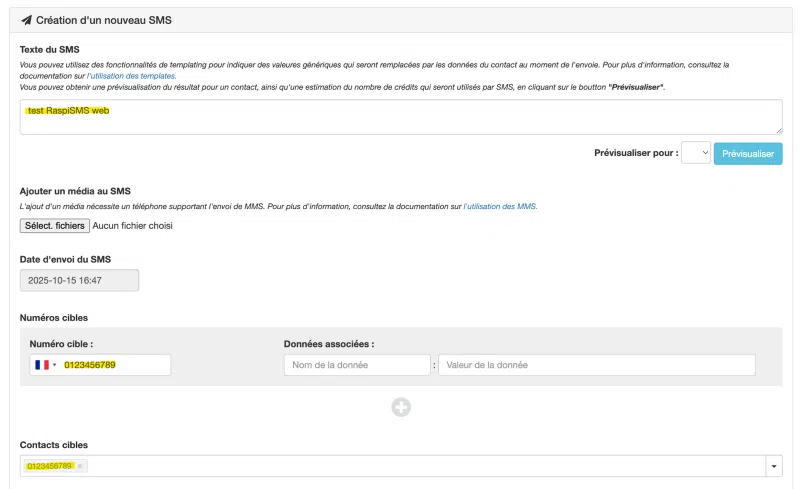Click the France flag country selector
Screen dimensions: 800x489
pos(41,365)
